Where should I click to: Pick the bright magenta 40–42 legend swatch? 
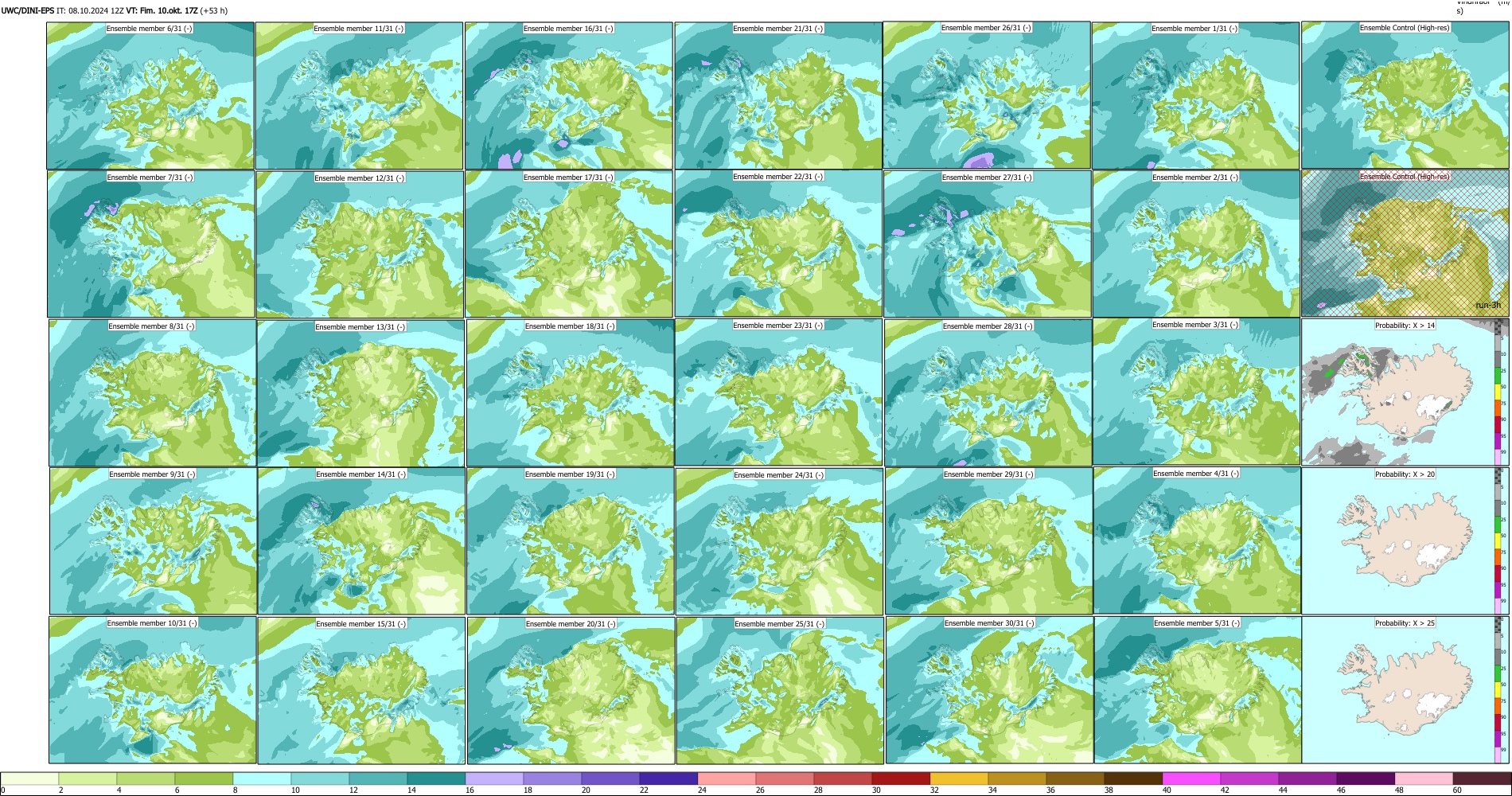click(1191, 778)
